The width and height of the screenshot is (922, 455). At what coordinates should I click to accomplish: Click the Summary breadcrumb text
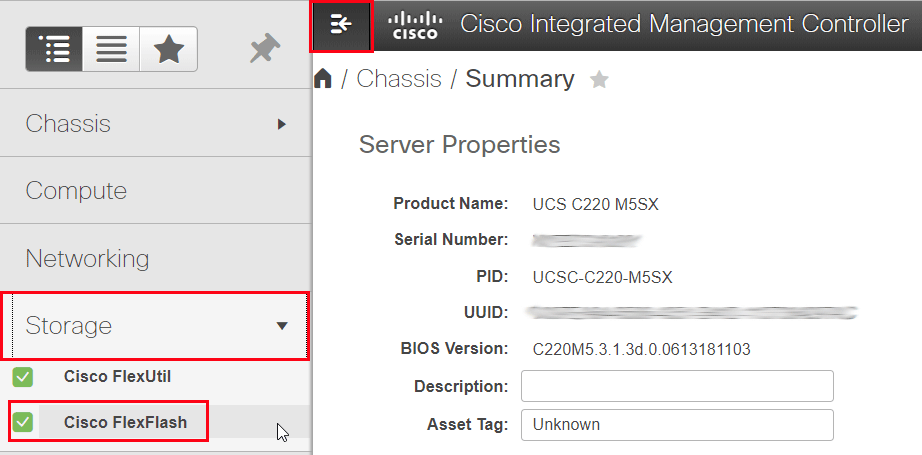coord(520,79)
